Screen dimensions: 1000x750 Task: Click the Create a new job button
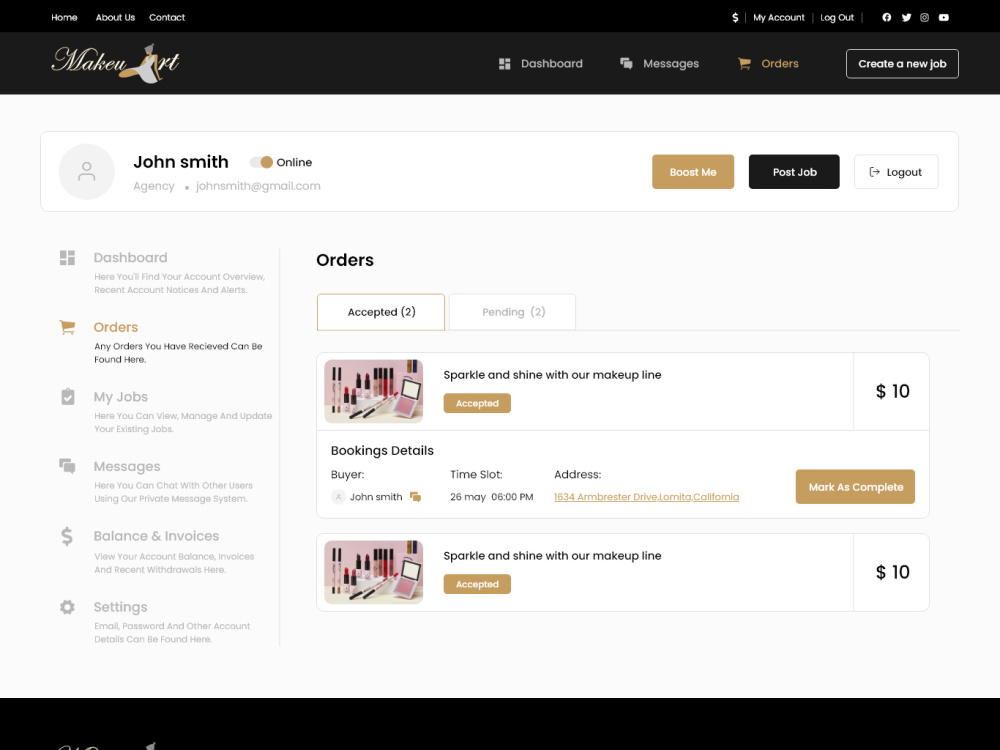[902, 64]
